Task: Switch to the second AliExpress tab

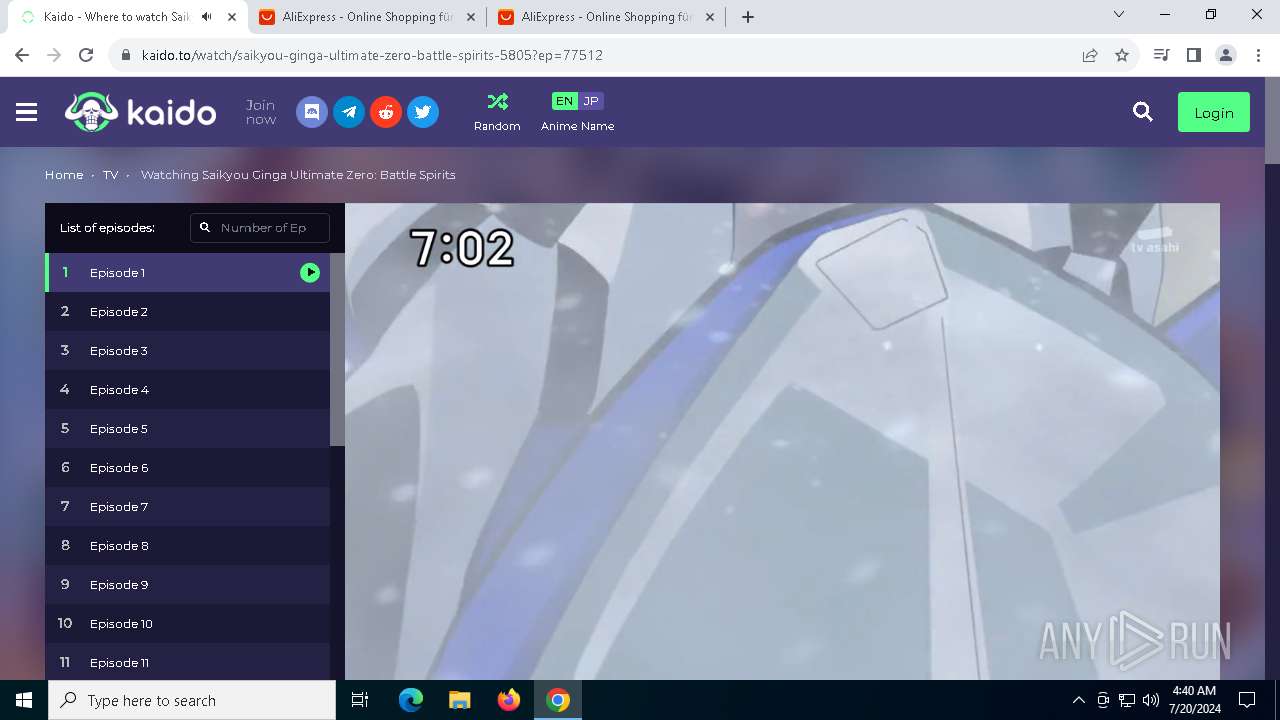Action: pos(607,17)
